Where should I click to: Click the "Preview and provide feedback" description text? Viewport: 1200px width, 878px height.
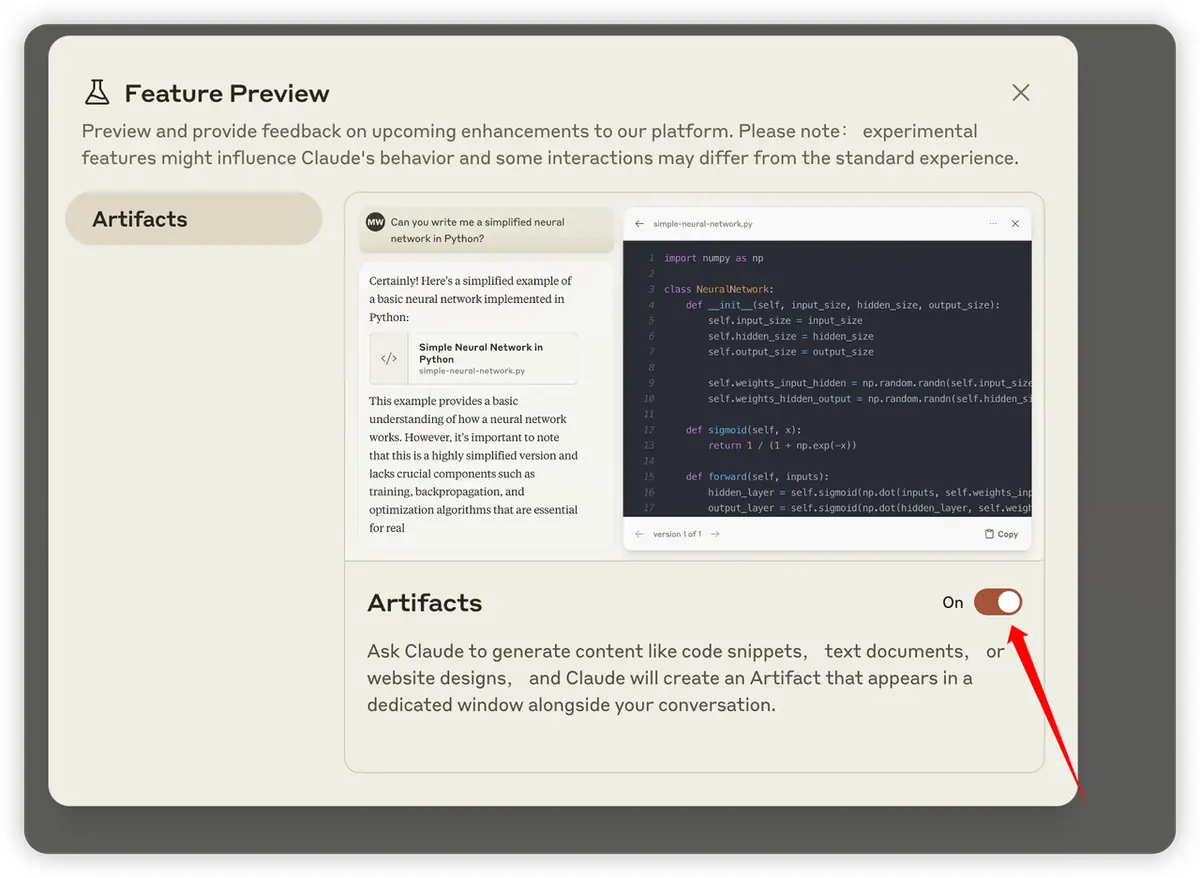click(x=550, y=144)
